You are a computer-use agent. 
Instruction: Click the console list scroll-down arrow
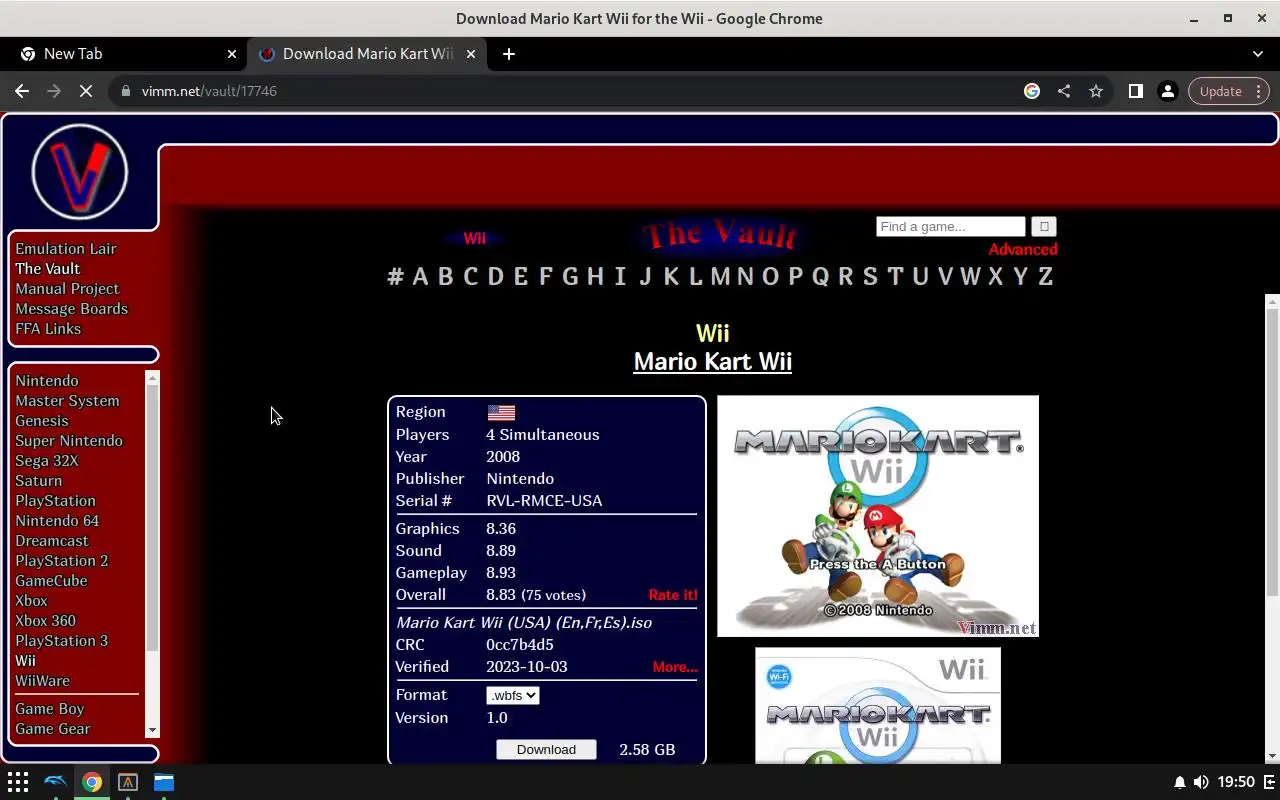coord(153,731)
